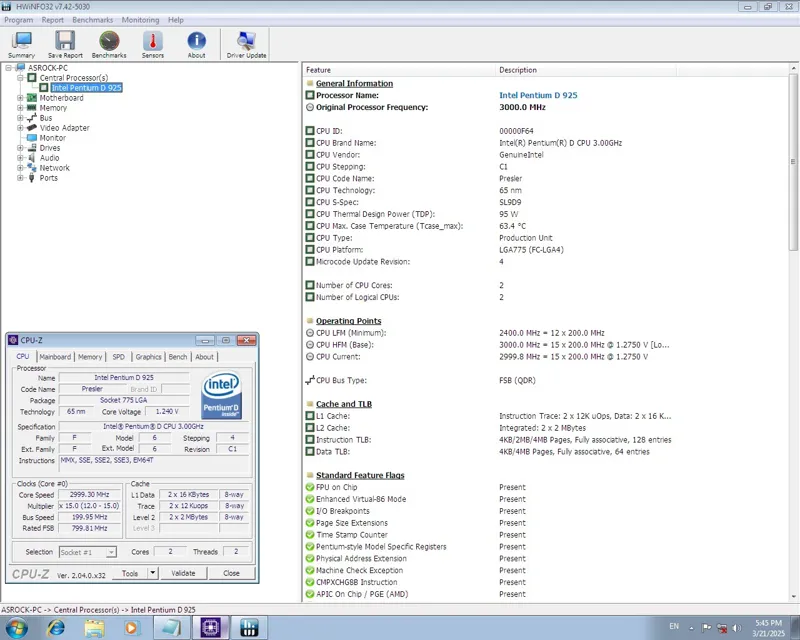Expand the Motherboard tree node

point(20,98)
